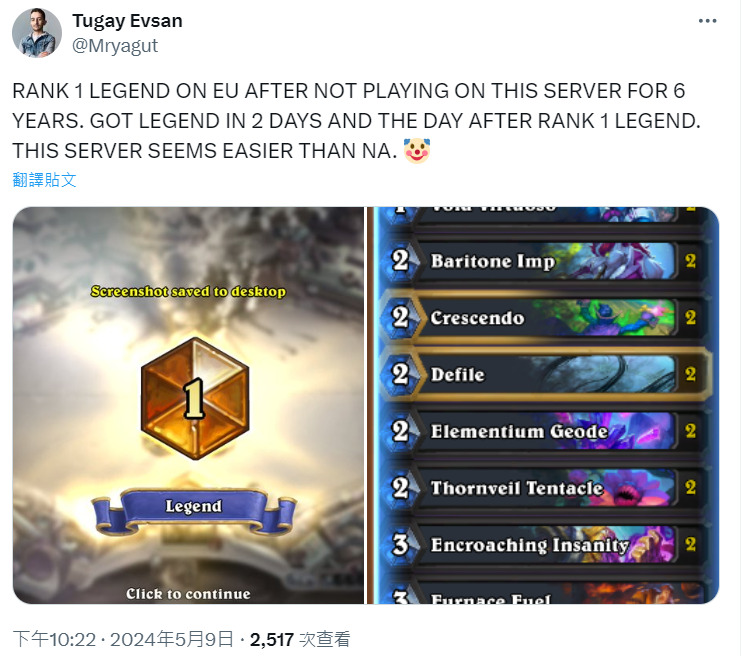Click the "Click to continue" text
This screenshot has height=656, width=747.
click(188, 594)
